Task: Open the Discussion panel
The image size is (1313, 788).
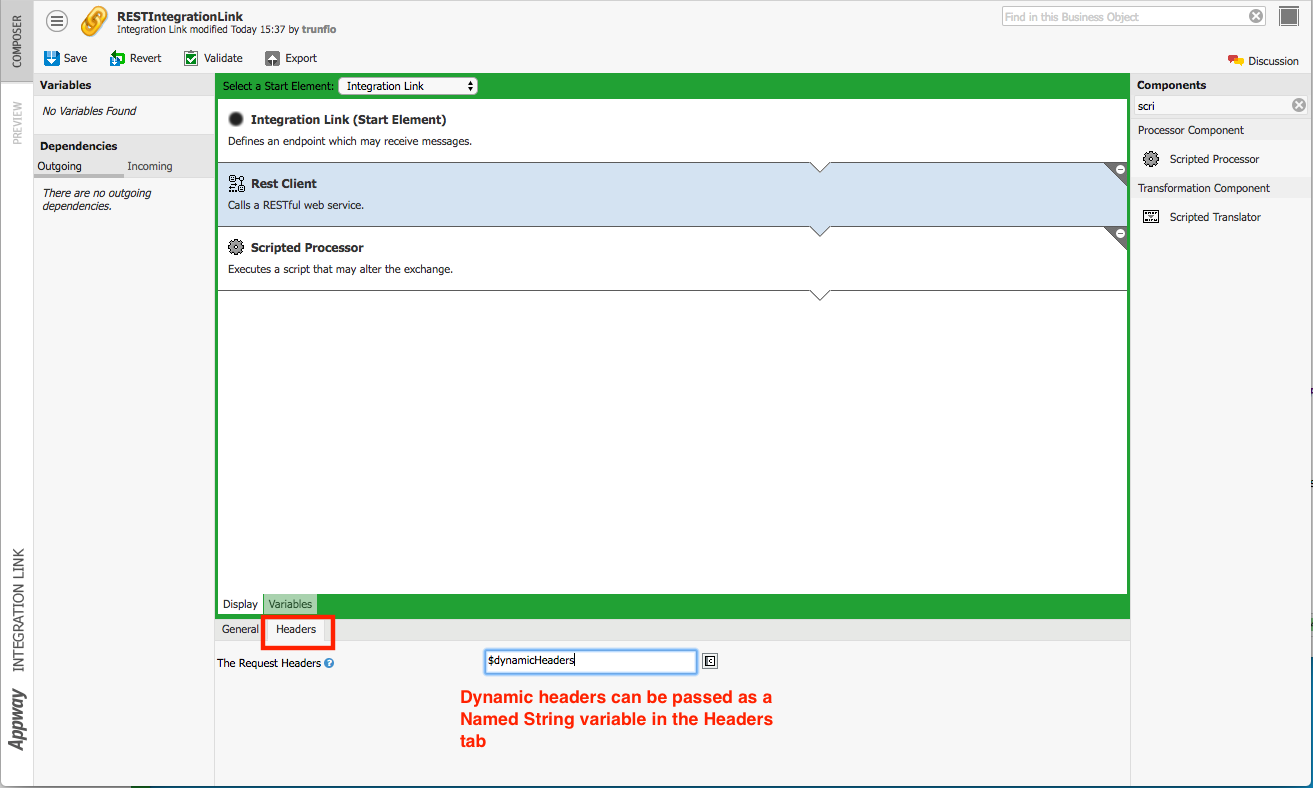Action: point(1263,61)
